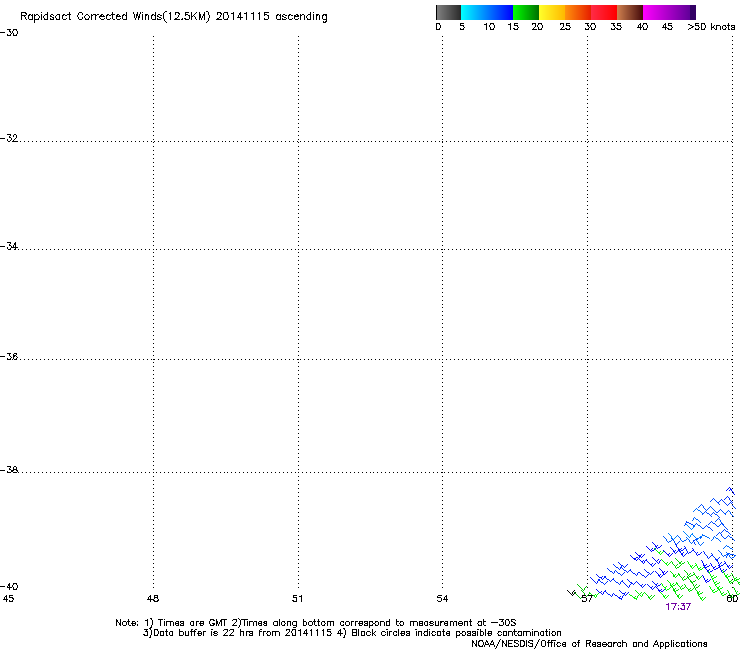
Task: Click the black wind barb near longitude 57
Action: coord(572,593)
